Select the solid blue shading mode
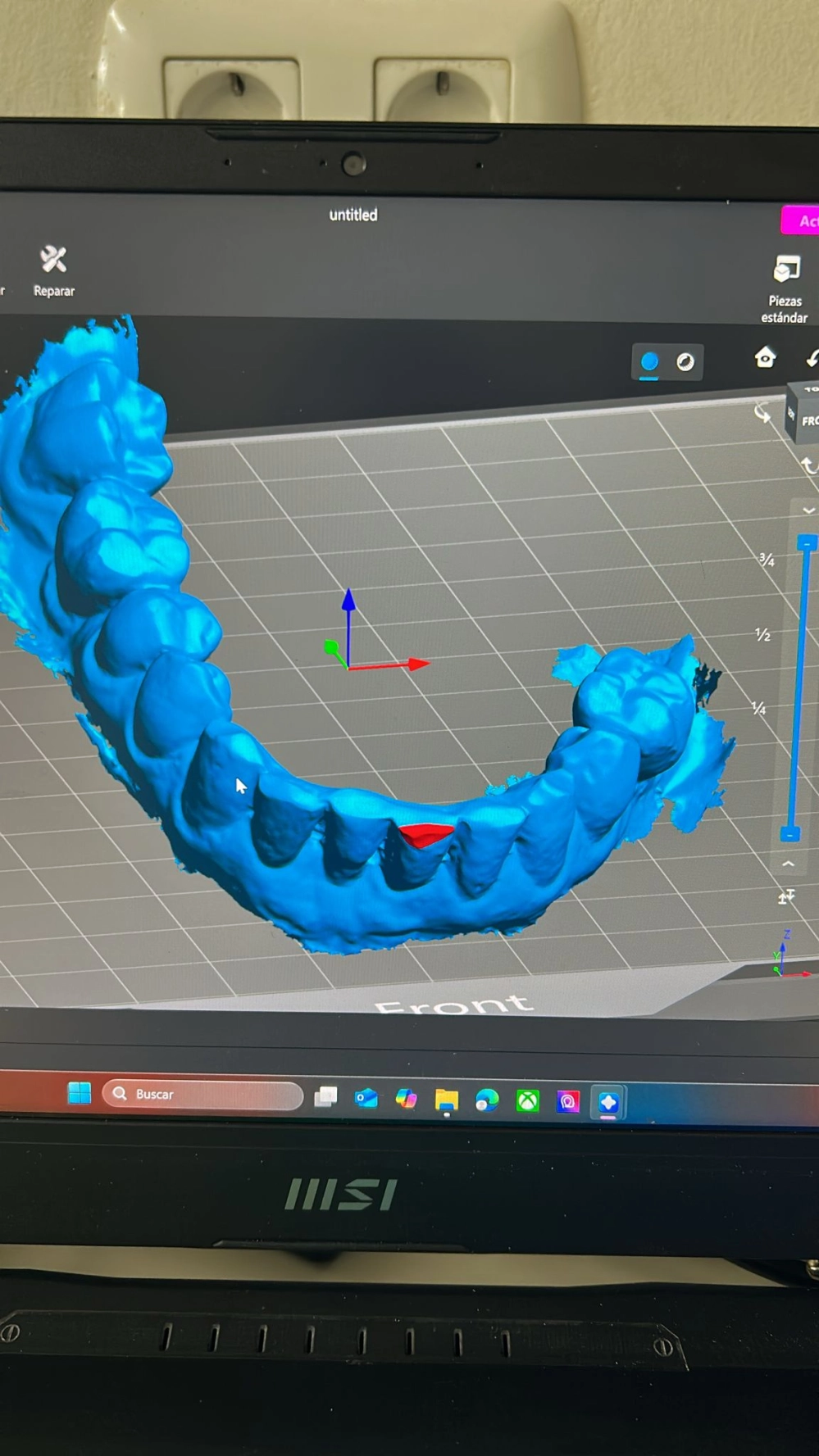This screenshot has height=1456, width=819. (x=649, y=361)
